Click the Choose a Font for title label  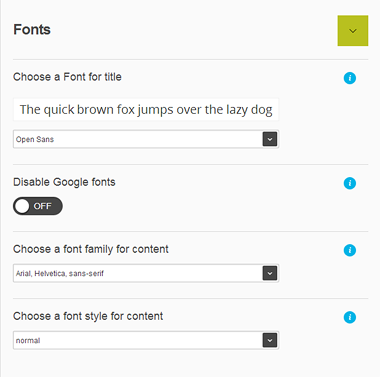click(67, 77)
